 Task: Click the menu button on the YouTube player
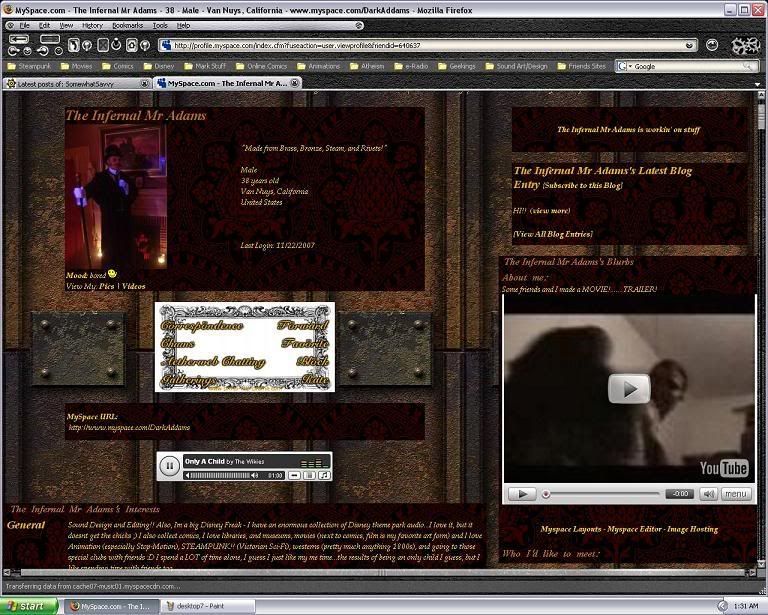click(736, 494)
